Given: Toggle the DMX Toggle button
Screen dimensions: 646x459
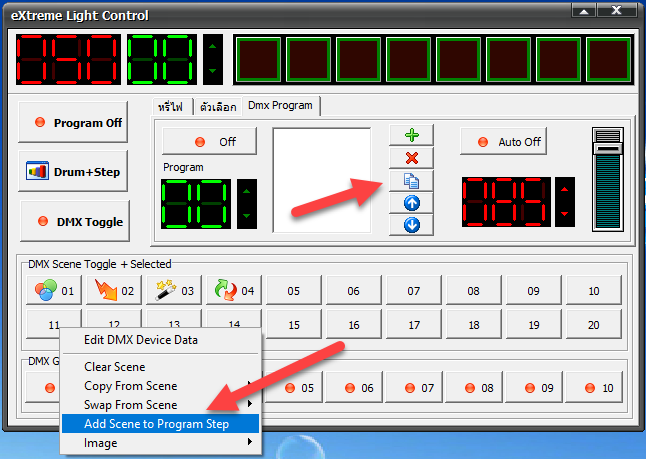Looking at the screenshot, I should coord(75,221).
